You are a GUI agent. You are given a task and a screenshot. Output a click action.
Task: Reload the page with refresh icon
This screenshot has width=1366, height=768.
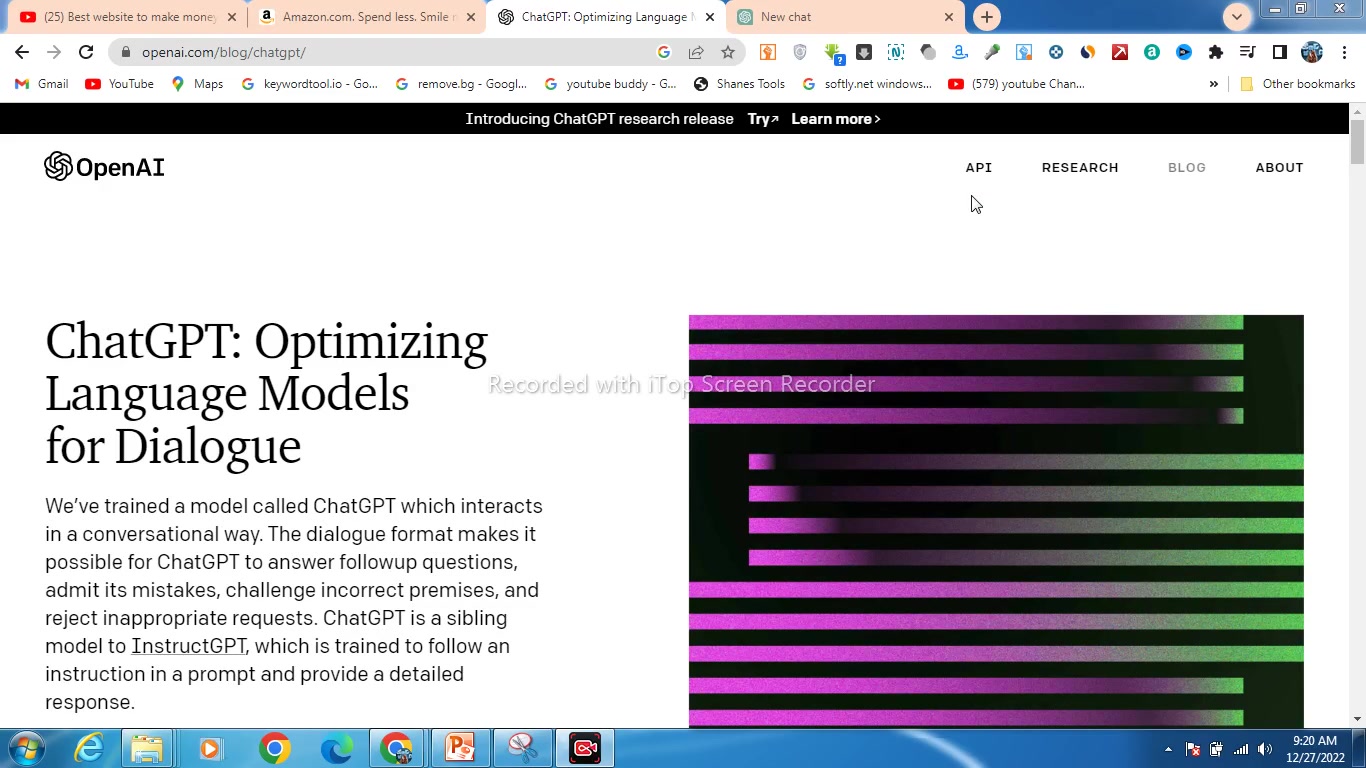pos(86,52)
